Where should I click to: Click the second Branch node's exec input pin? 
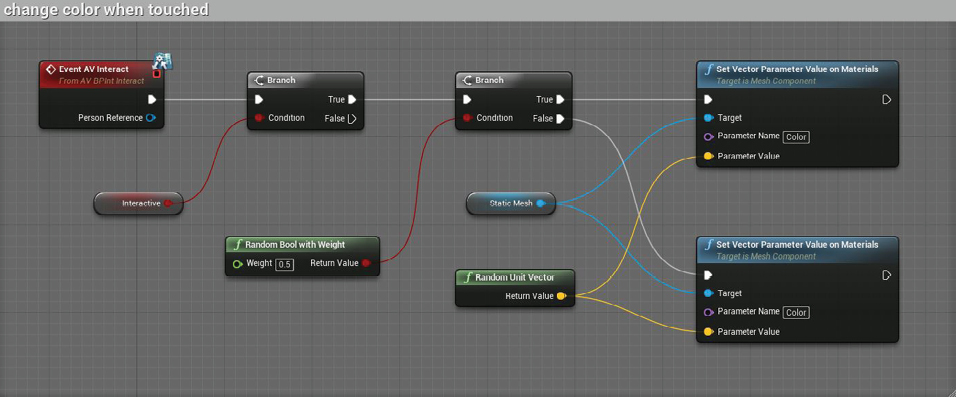pos(467,99)
